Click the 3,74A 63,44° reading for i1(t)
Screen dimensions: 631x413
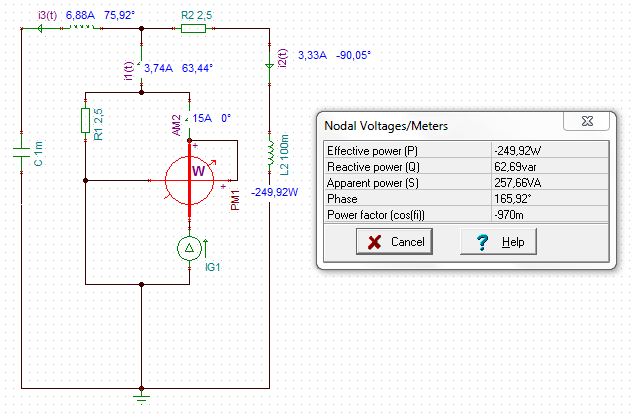(179, 69)
